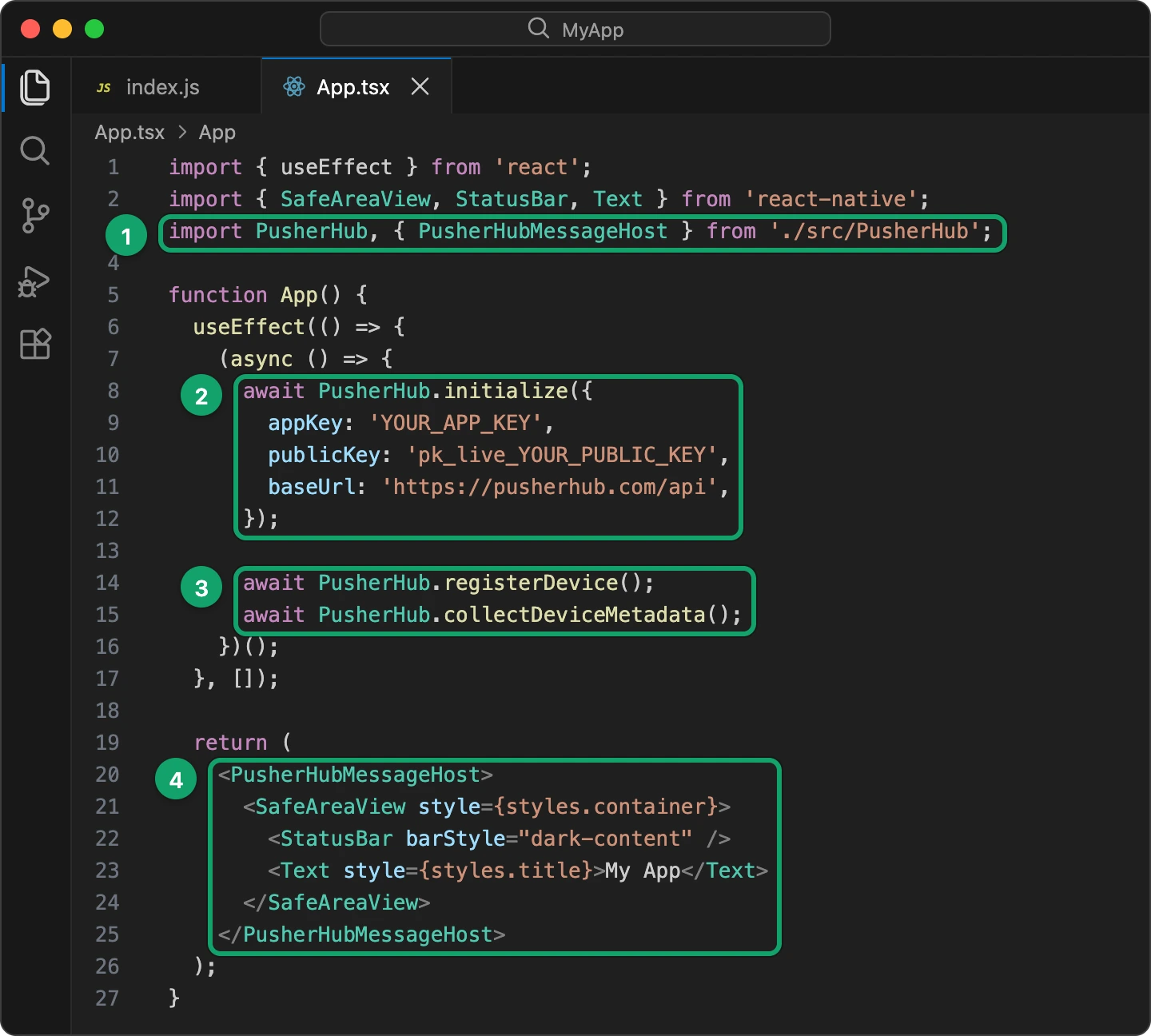Image resolution: width=1151 pixels, height=1036 pixels.
Task: Click 'function' keyword on line 5
Action: 218,295
